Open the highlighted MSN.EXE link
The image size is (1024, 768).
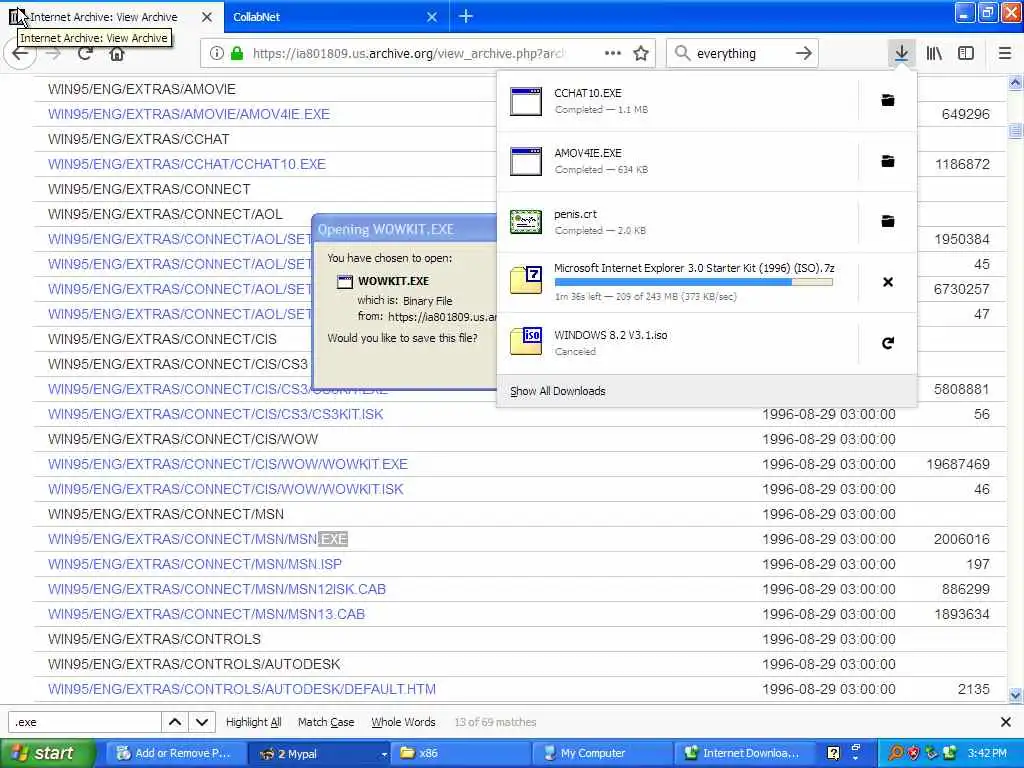tap(197, 539)
